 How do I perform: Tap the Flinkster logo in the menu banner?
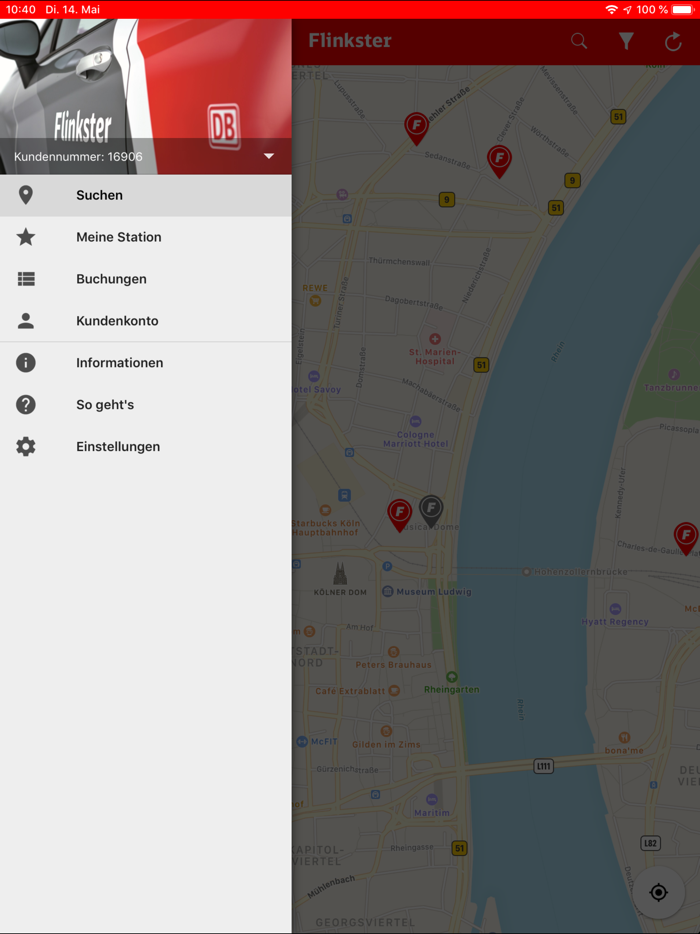pyautogui.click(x=83, y=126)
